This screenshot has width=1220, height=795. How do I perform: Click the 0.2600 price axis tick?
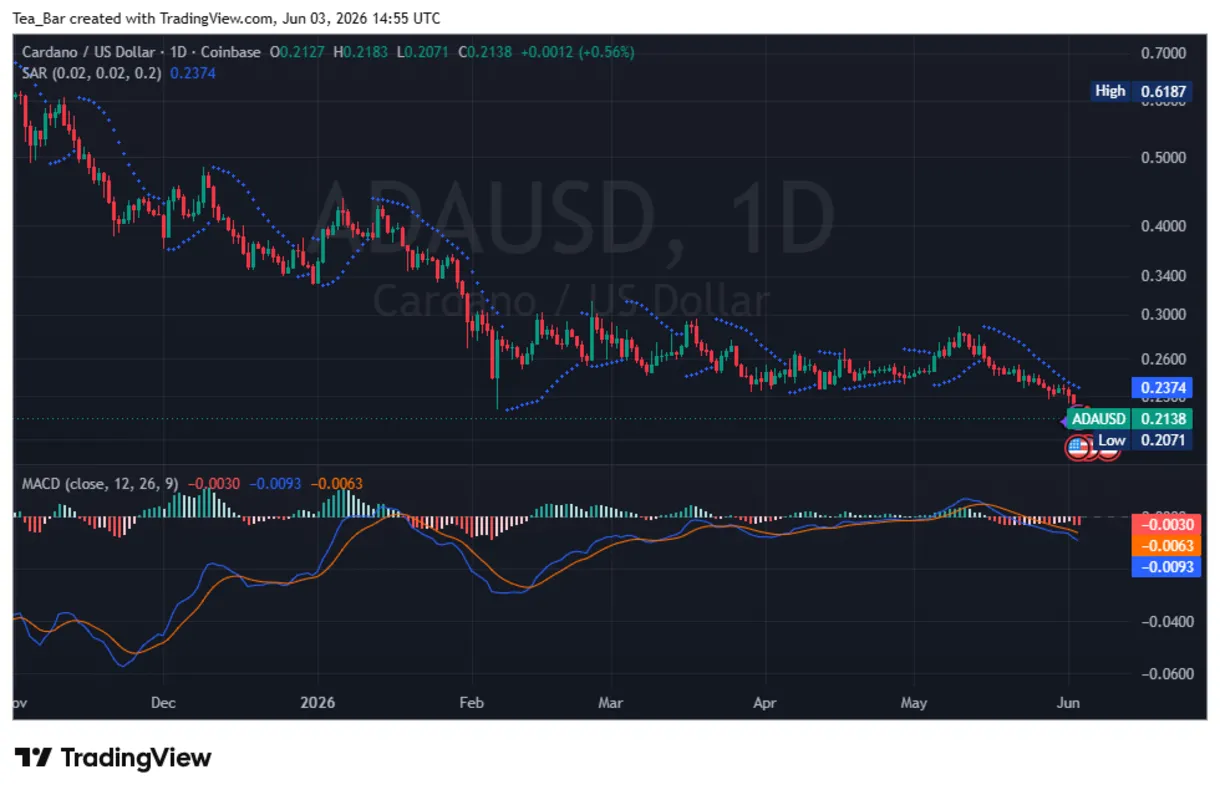click(1163, 359)
